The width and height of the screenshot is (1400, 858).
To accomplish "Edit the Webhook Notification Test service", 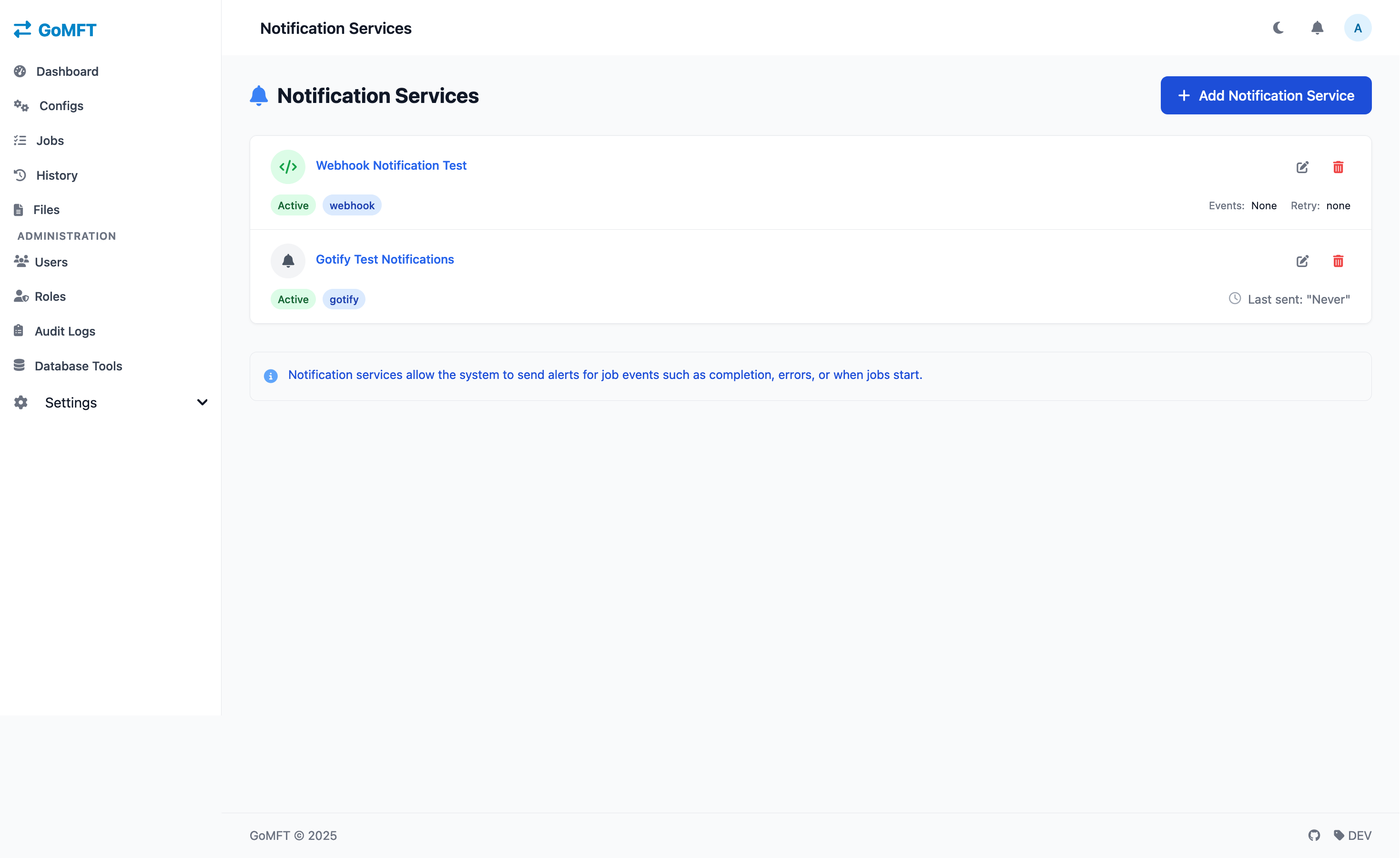I will coord(1302,167).
